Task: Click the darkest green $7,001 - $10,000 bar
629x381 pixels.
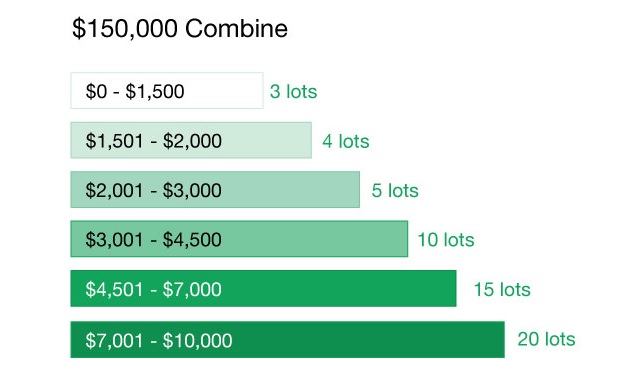Action: (287, 340)
